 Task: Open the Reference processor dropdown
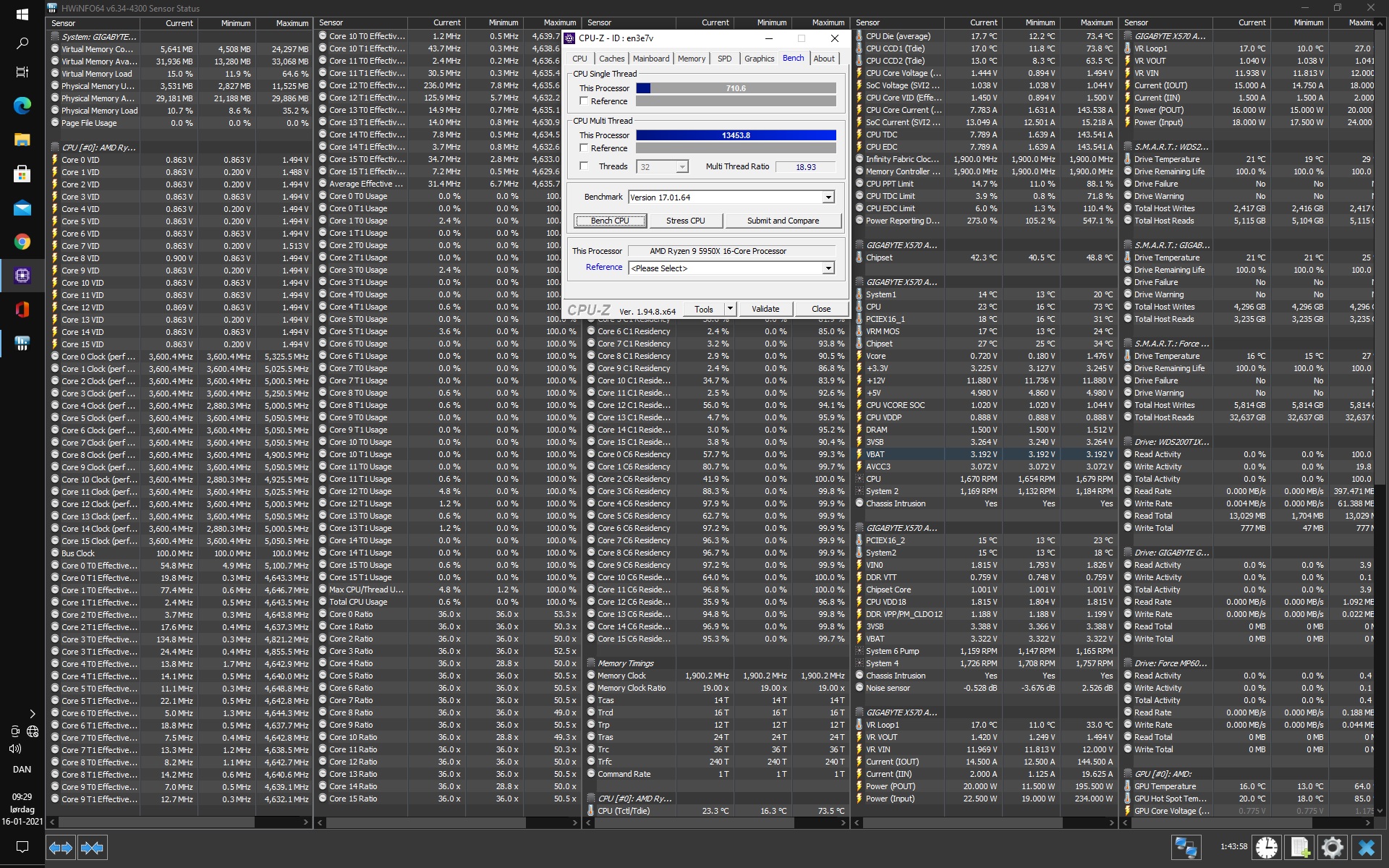coord(828,268)
